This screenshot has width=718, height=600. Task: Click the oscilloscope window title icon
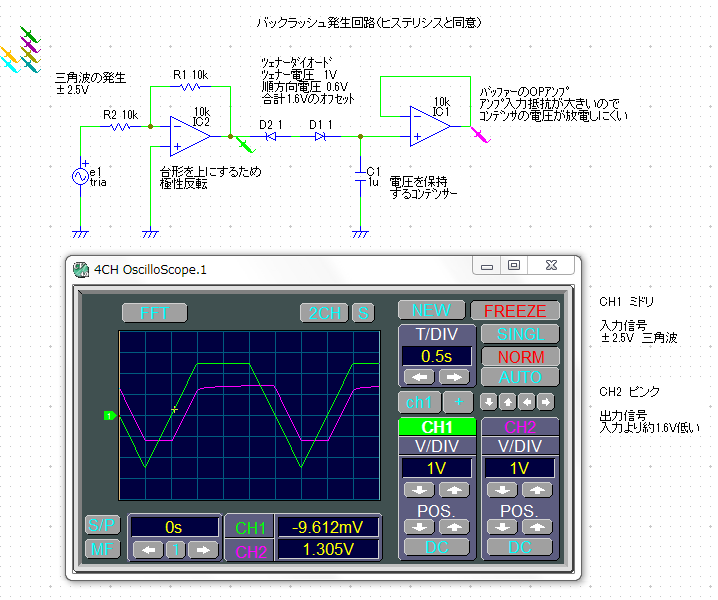tap(81, 269)
